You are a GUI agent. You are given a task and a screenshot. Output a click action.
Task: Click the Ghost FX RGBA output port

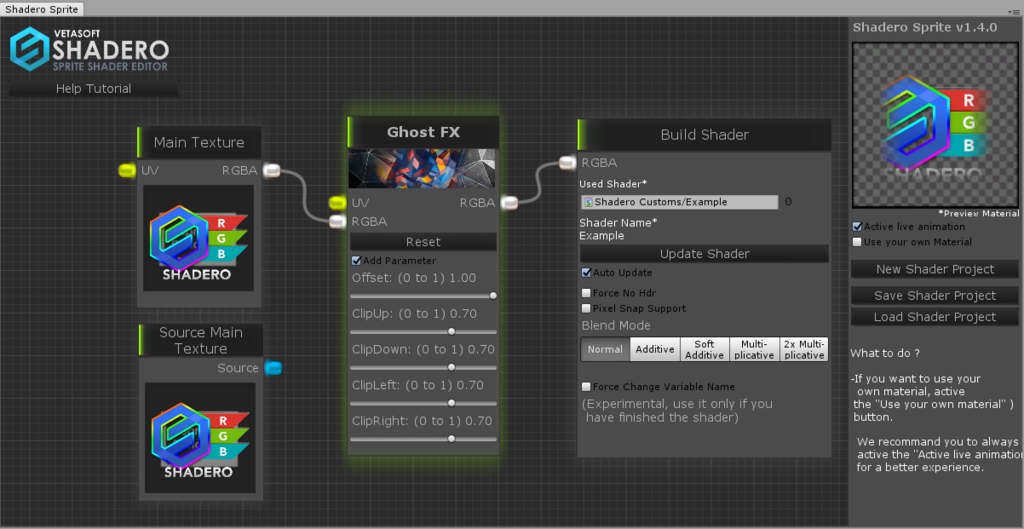pyautogui.click(x=509, y=203)
